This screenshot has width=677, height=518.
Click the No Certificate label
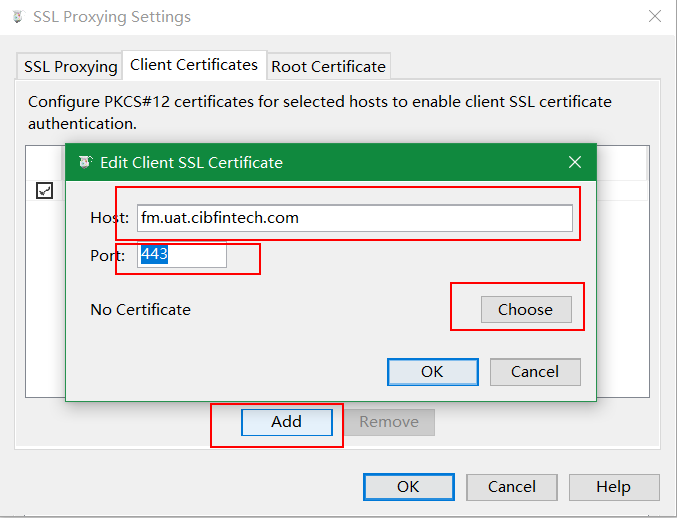(x=141, y=310)
